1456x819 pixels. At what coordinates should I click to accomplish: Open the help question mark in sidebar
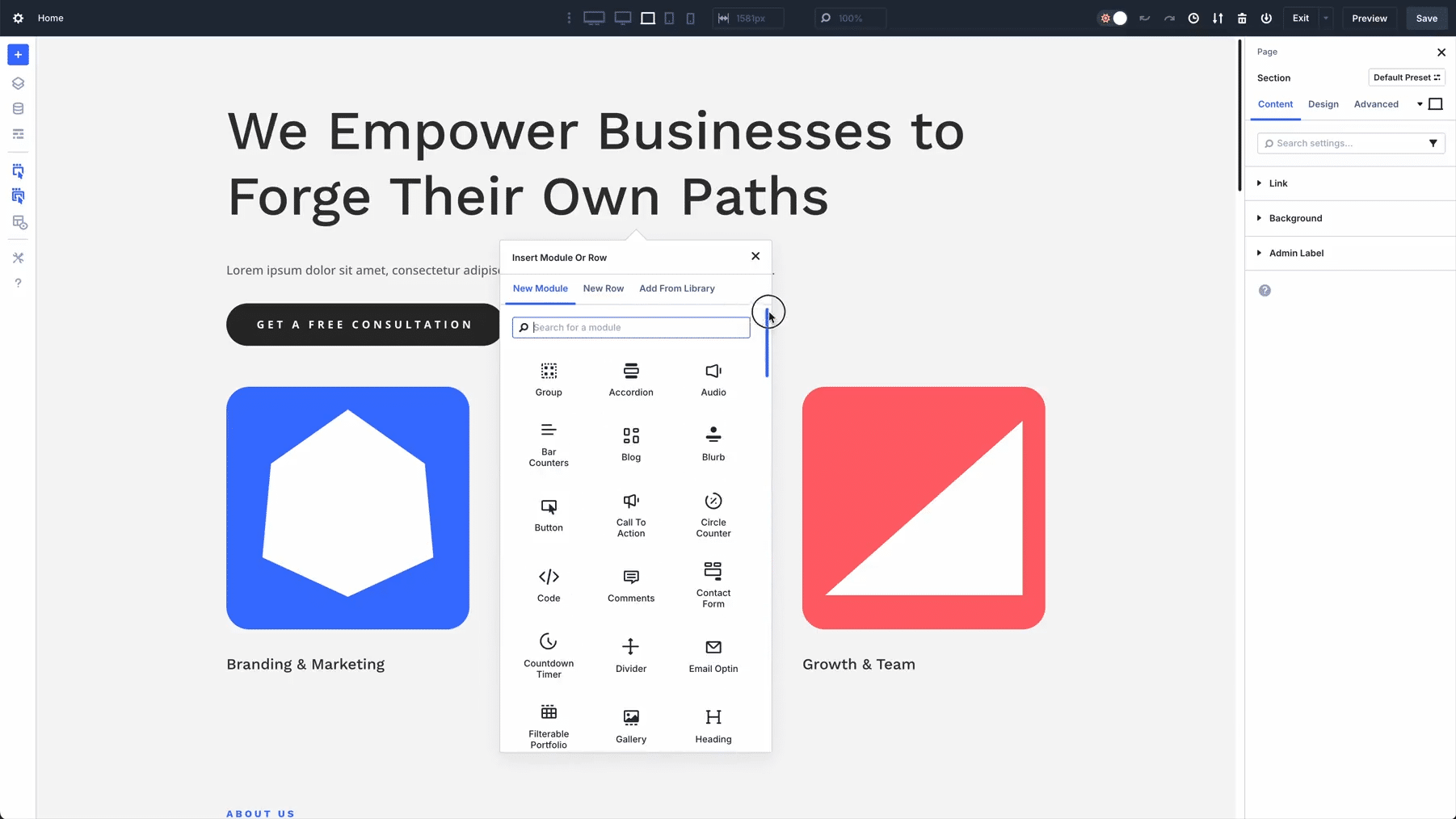[18, 283]
